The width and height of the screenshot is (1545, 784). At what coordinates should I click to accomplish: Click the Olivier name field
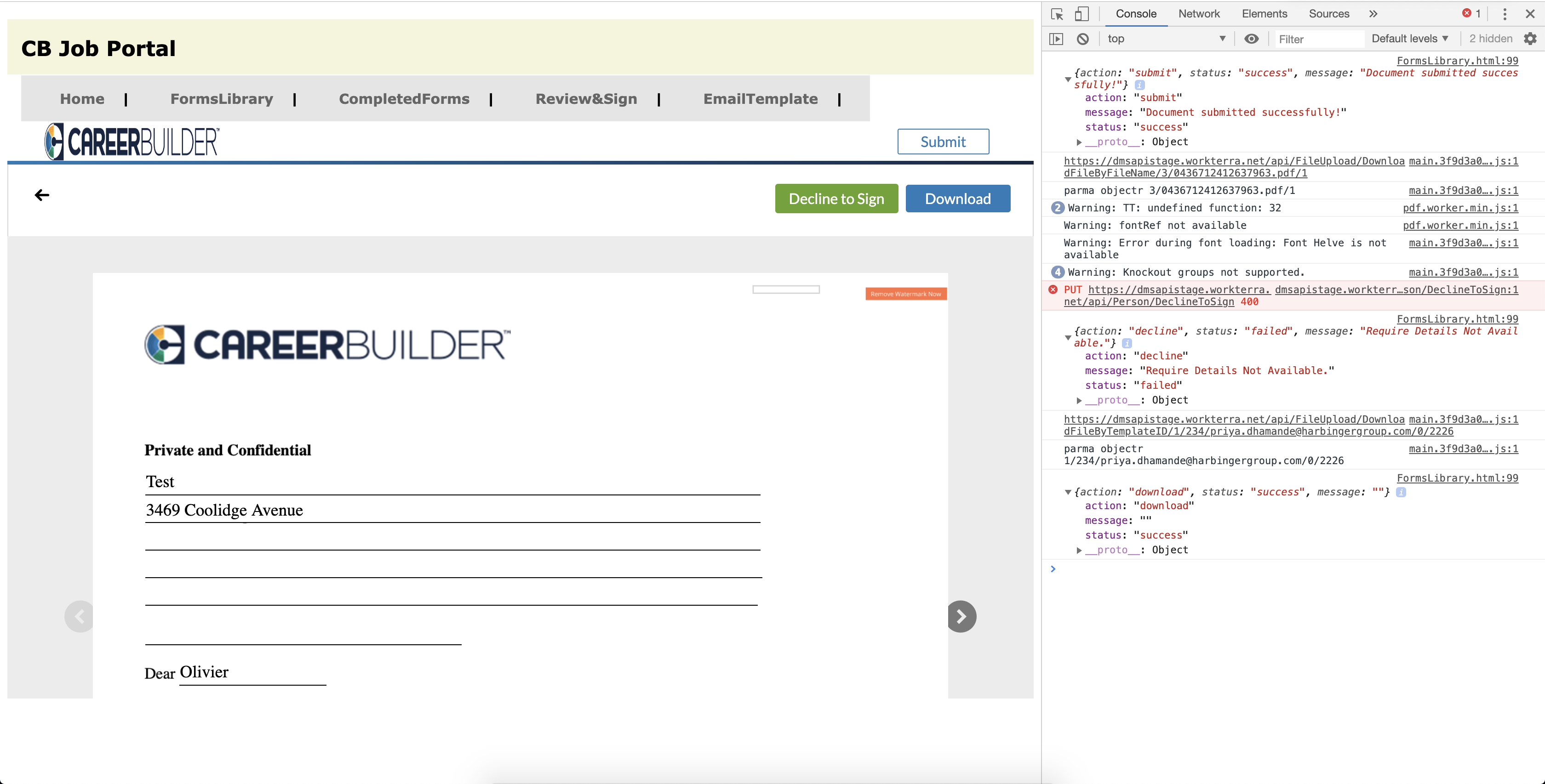click(x=252, y=672)
